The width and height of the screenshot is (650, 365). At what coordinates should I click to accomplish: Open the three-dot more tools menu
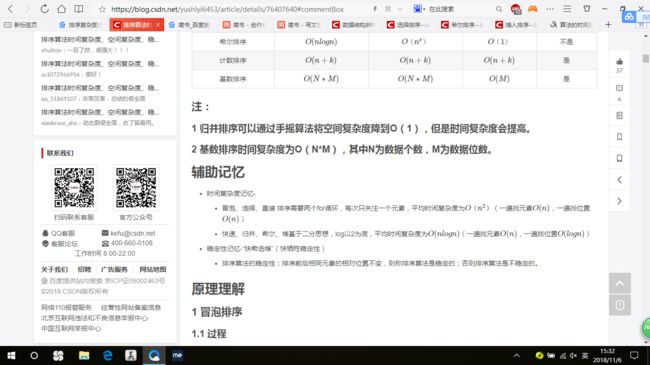(550, 9)
